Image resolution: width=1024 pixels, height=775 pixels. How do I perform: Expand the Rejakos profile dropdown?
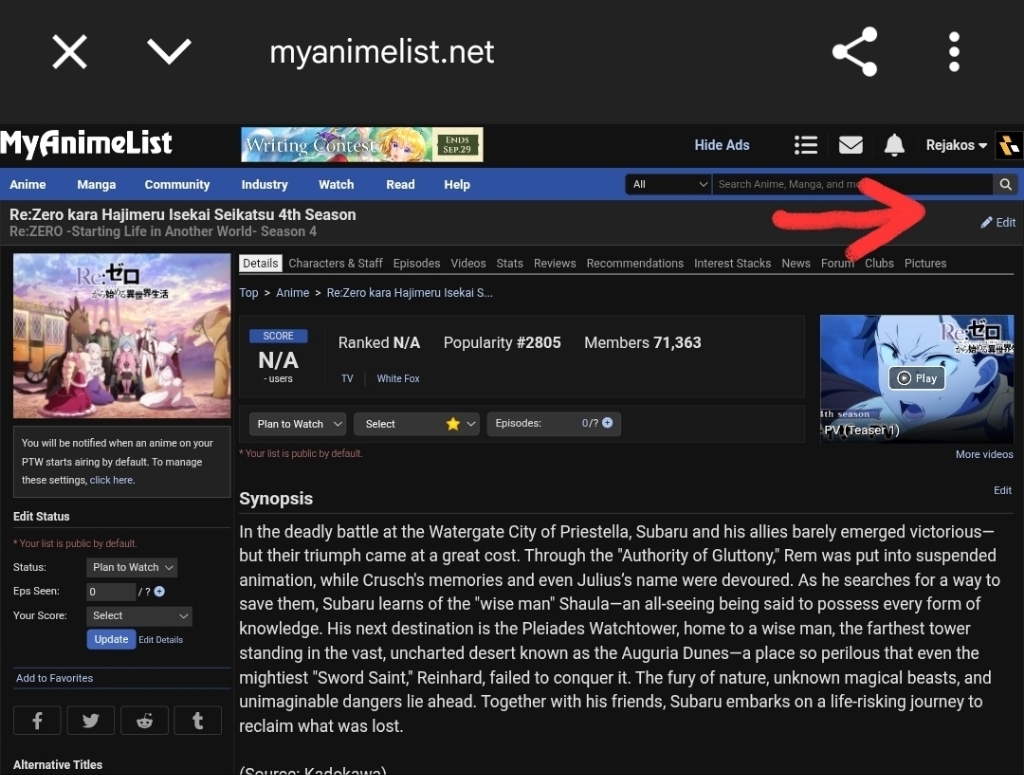955,145
